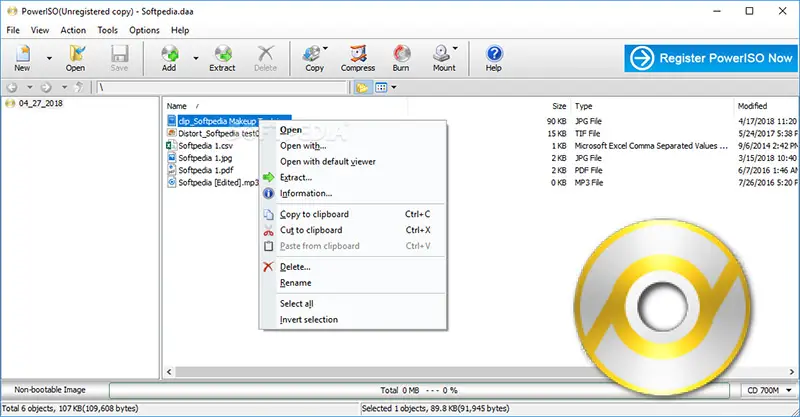The height and width of the screenshot is (417, 800).
Task: Click the path address input field
Action: point(221,87)
